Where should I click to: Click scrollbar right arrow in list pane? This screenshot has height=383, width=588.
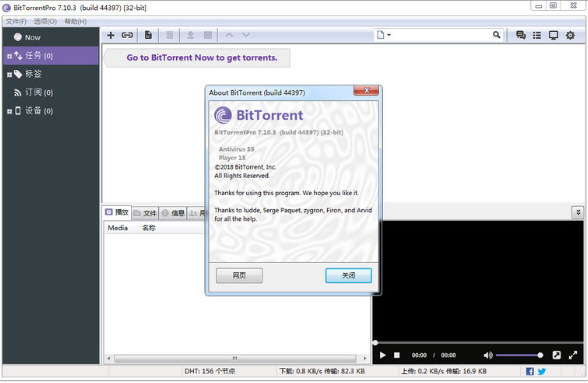[364, 358]
